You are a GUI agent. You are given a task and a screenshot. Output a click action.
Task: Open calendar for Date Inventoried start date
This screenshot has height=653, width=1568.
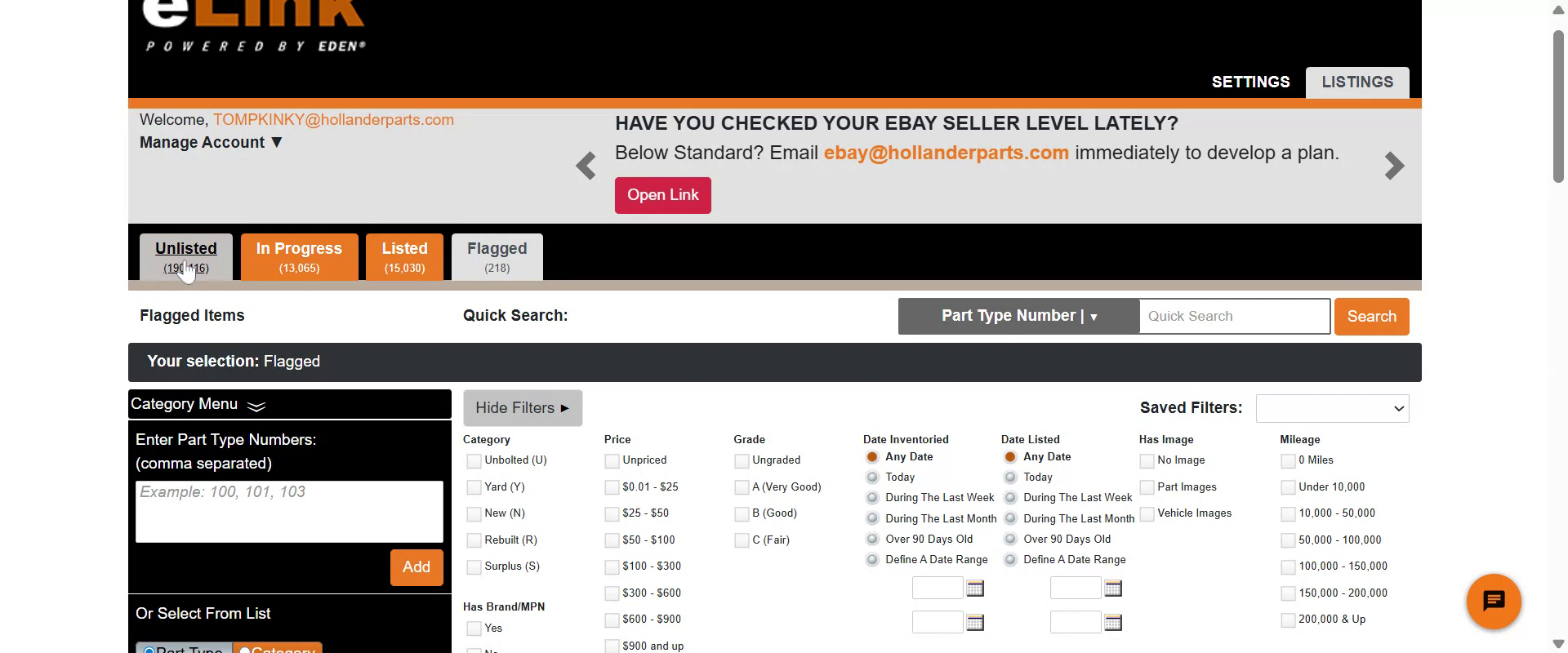tap(975, 589)
